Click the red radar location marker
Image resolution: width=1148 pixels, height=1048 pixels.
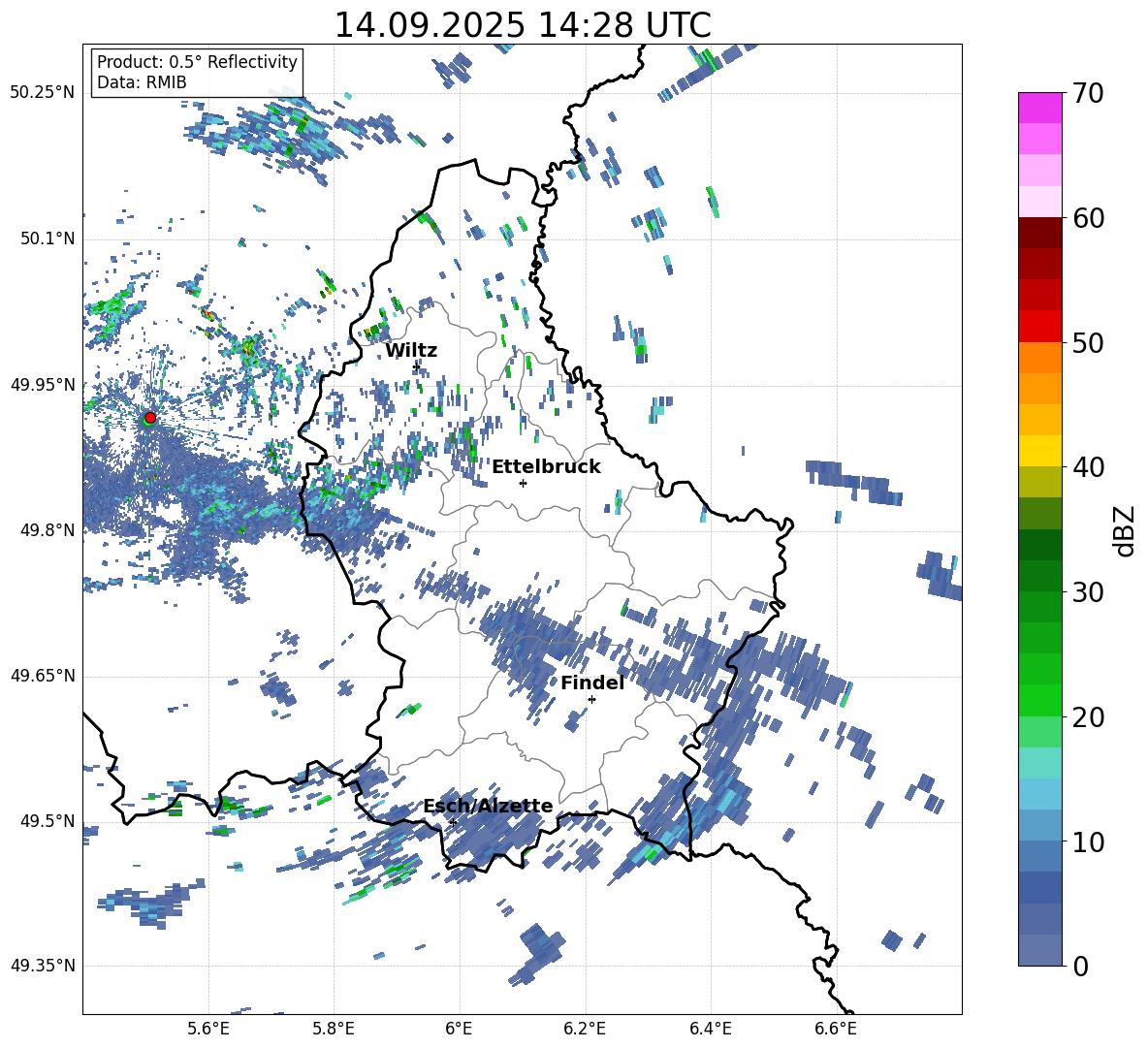(x=150, y=417)
